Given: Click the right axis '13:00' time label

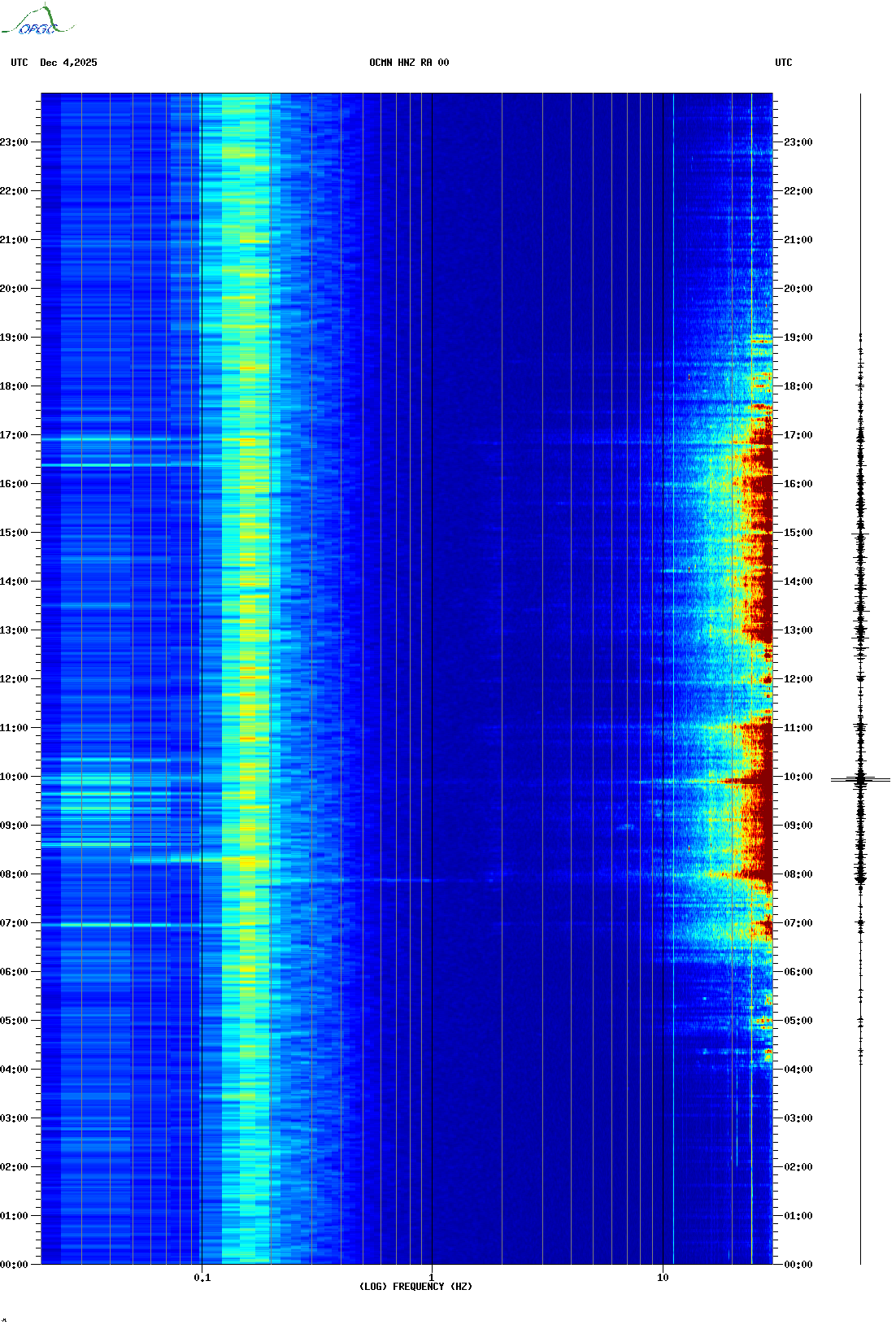Looking at the screenshot, I should [798, 630].
